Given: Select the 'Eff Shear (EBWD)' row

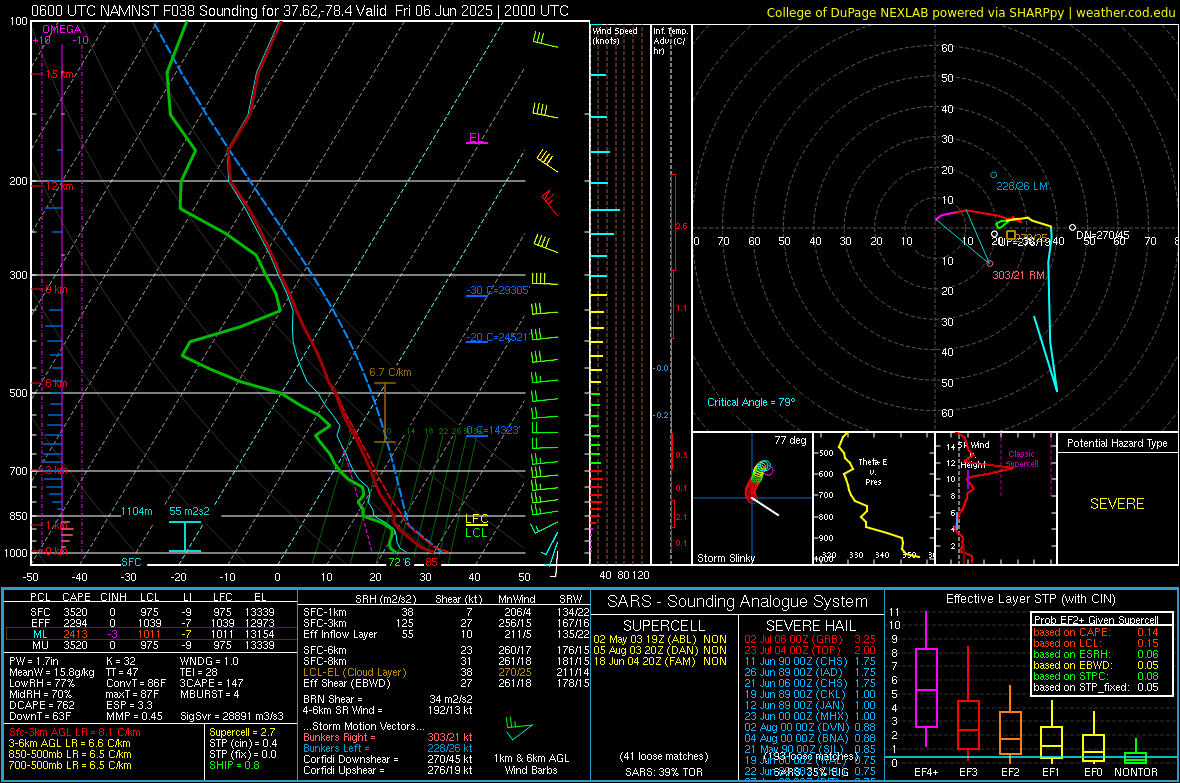Looking at the screenshot, I should pos(446,683).
